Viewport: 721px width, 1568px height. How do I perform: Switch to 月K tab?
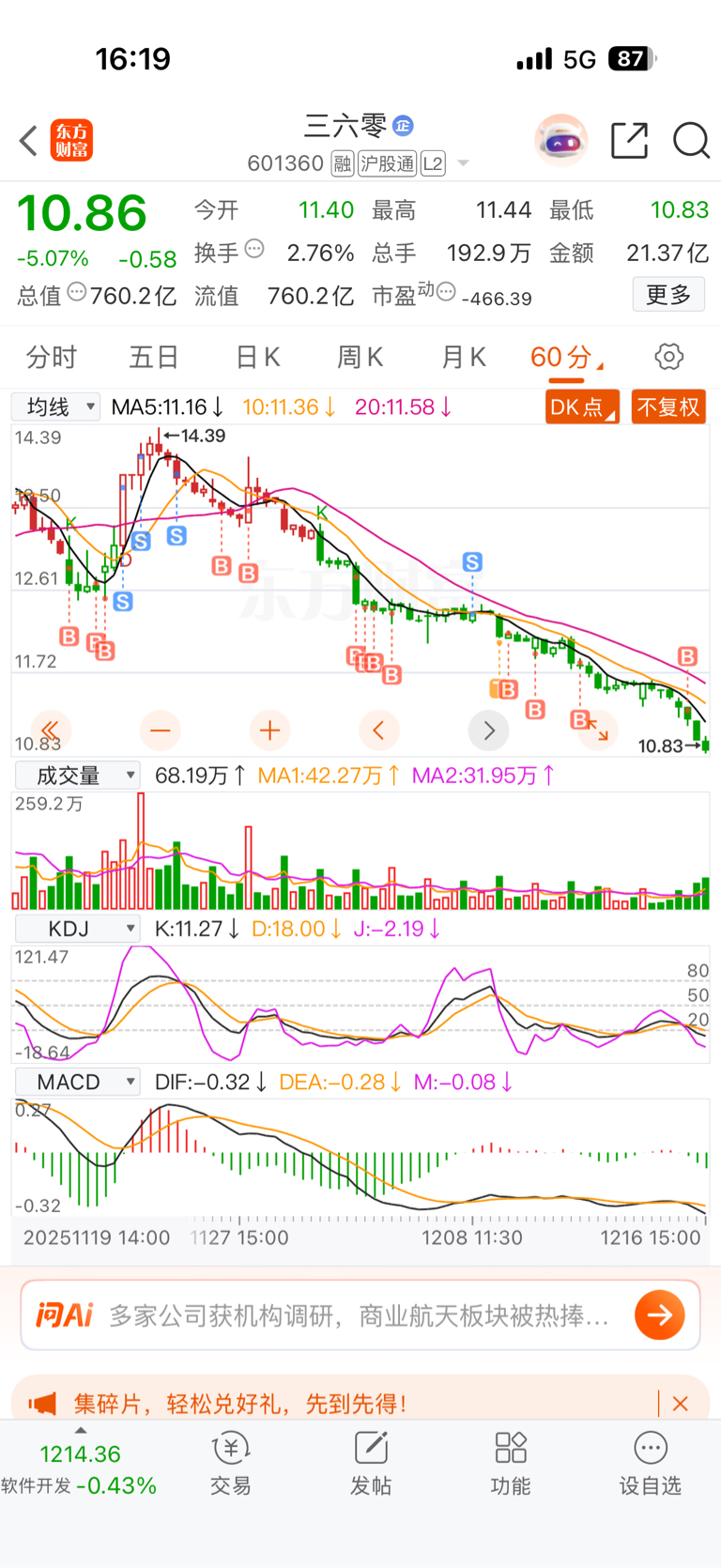click(x=464, y=357)
